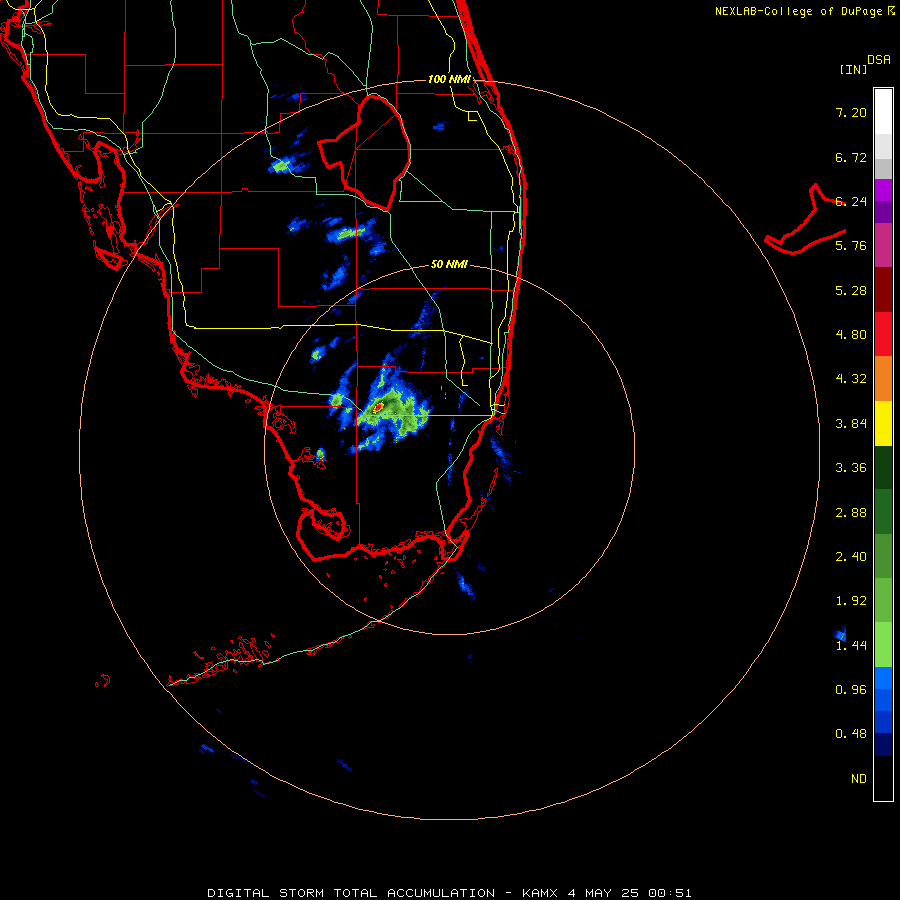This screenshot has height=900, width=900.
Task: Pick the navy swatch below 0.48
Action: 883,745
